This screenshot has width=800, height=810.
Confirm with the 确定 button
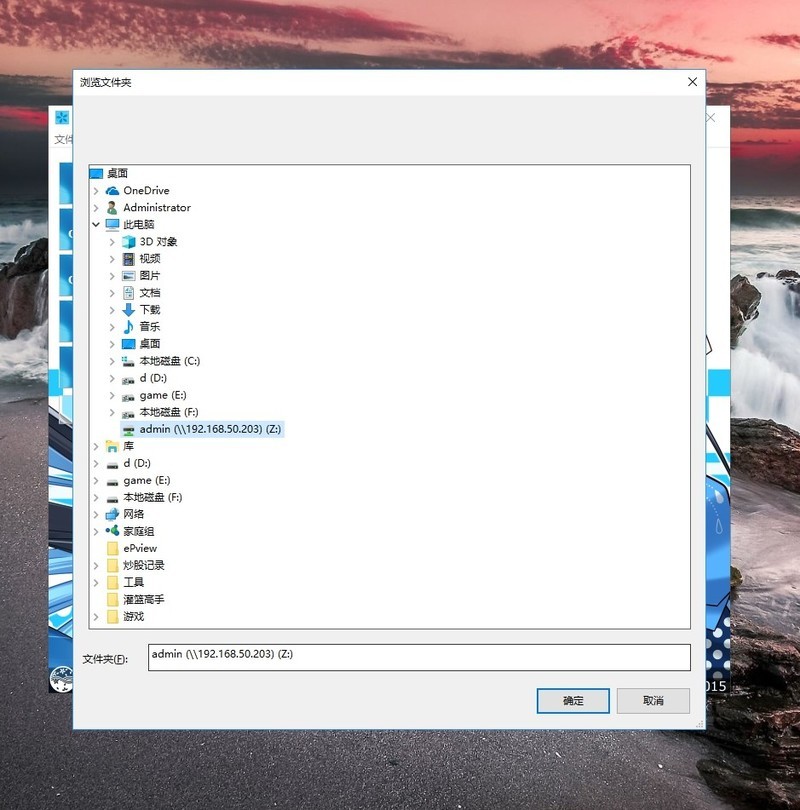click(x=573, y=701)
